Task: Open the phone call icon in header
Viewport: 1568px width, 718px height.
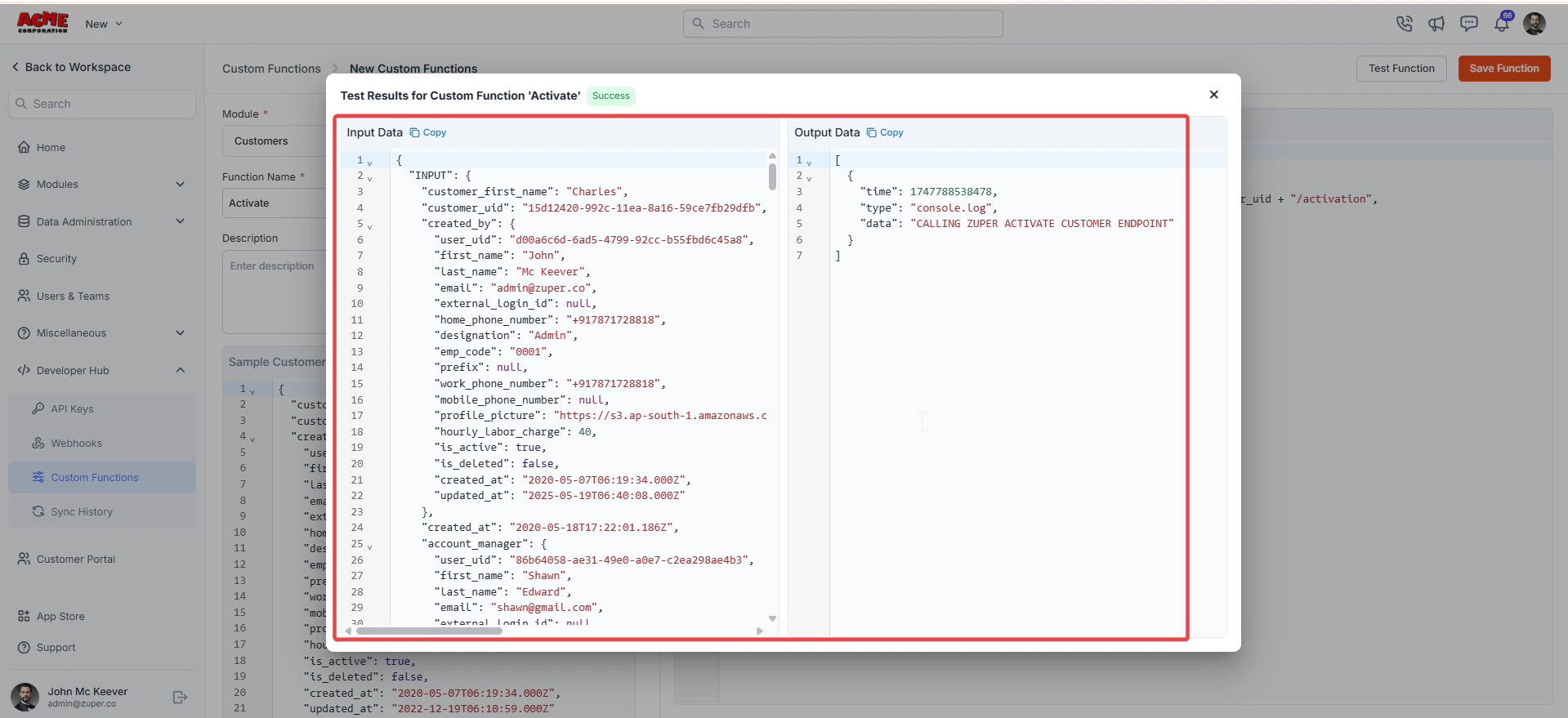Action: click(x=1404, y=24)
